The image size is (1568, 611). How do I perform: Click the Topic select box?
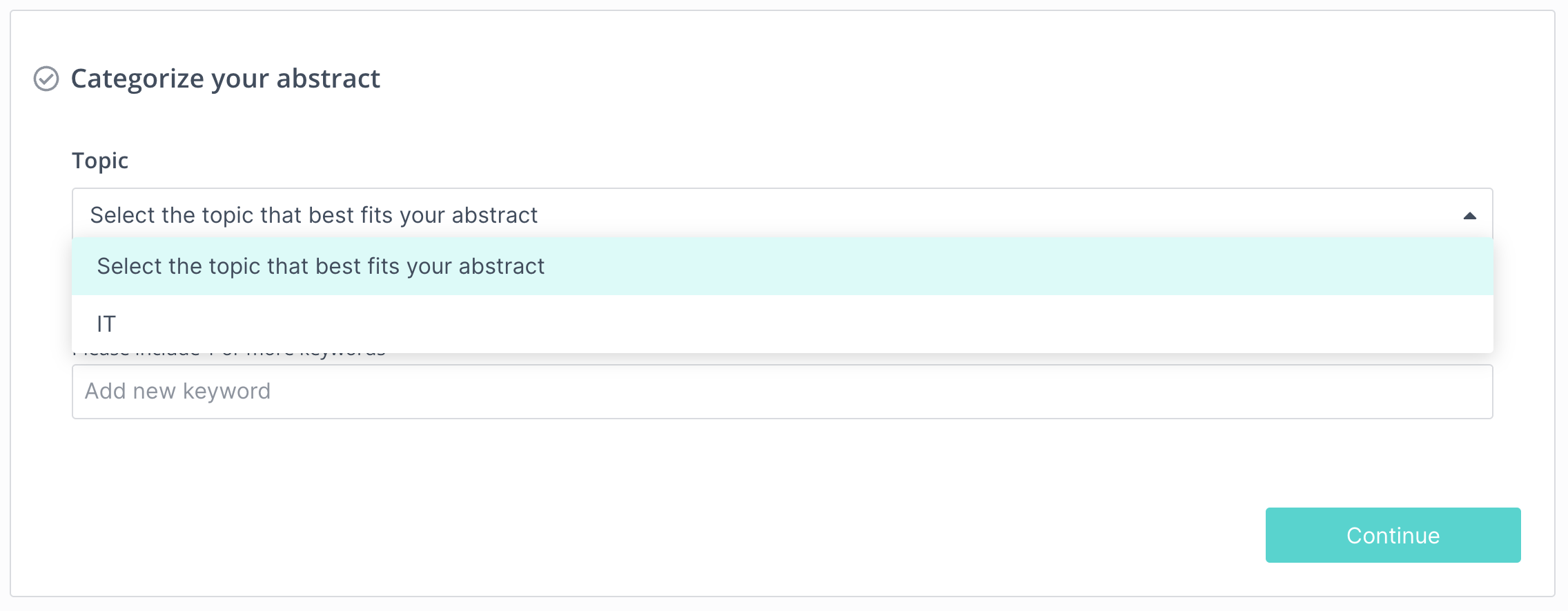[783, 214]
